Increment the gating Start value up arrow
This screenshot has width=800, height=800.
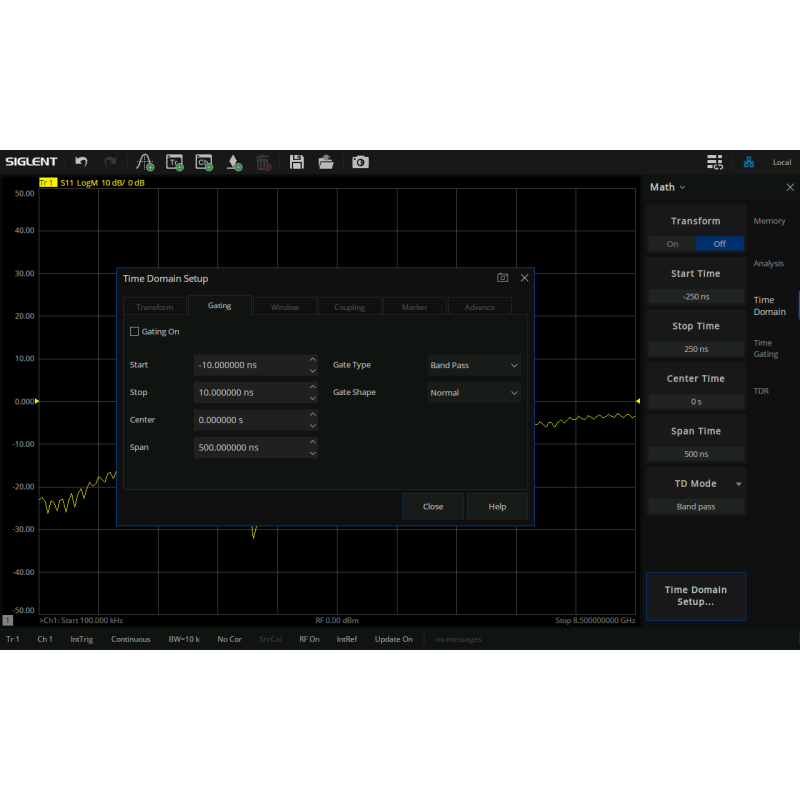(x=313, y=360)
